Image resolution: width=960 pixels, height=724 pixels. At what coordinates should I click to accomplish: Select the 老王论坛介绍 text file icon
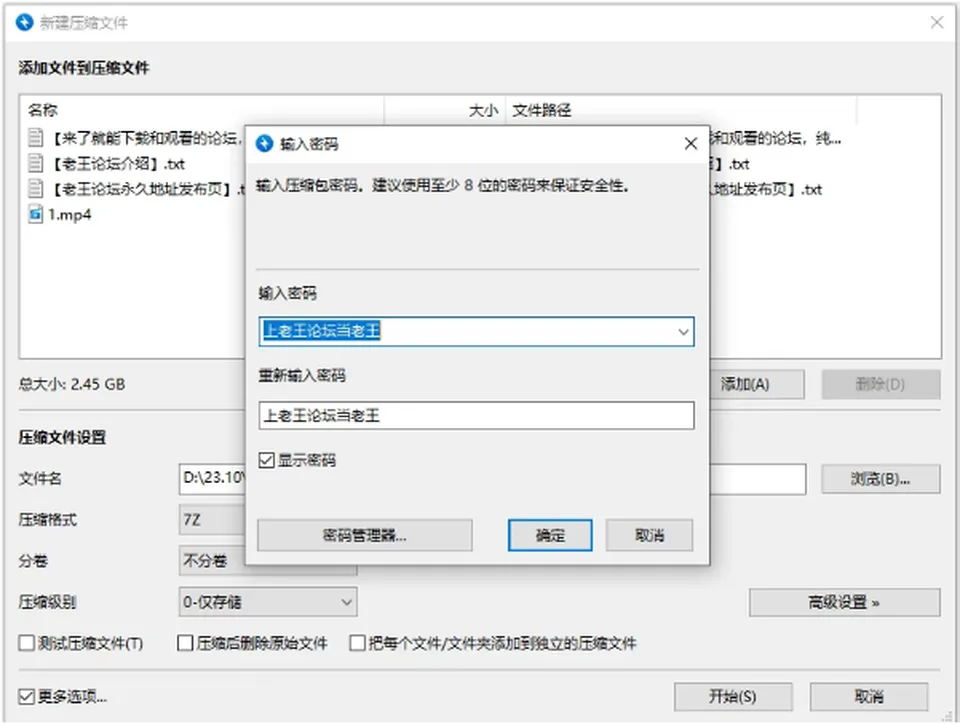[x=36, y=163]
